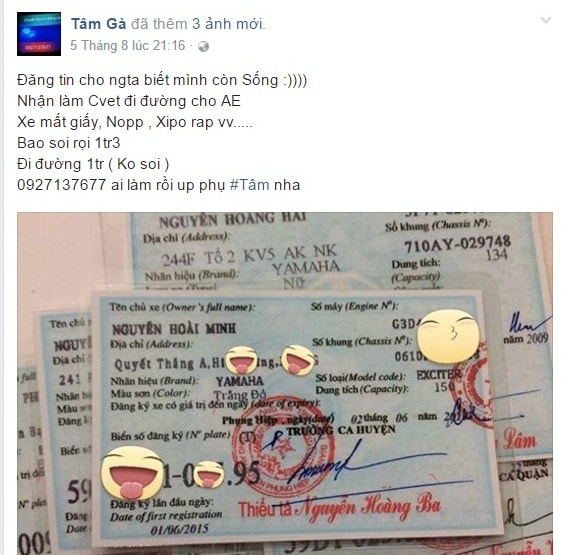Open Tâm Gà's profile picture

coord(39,34)
